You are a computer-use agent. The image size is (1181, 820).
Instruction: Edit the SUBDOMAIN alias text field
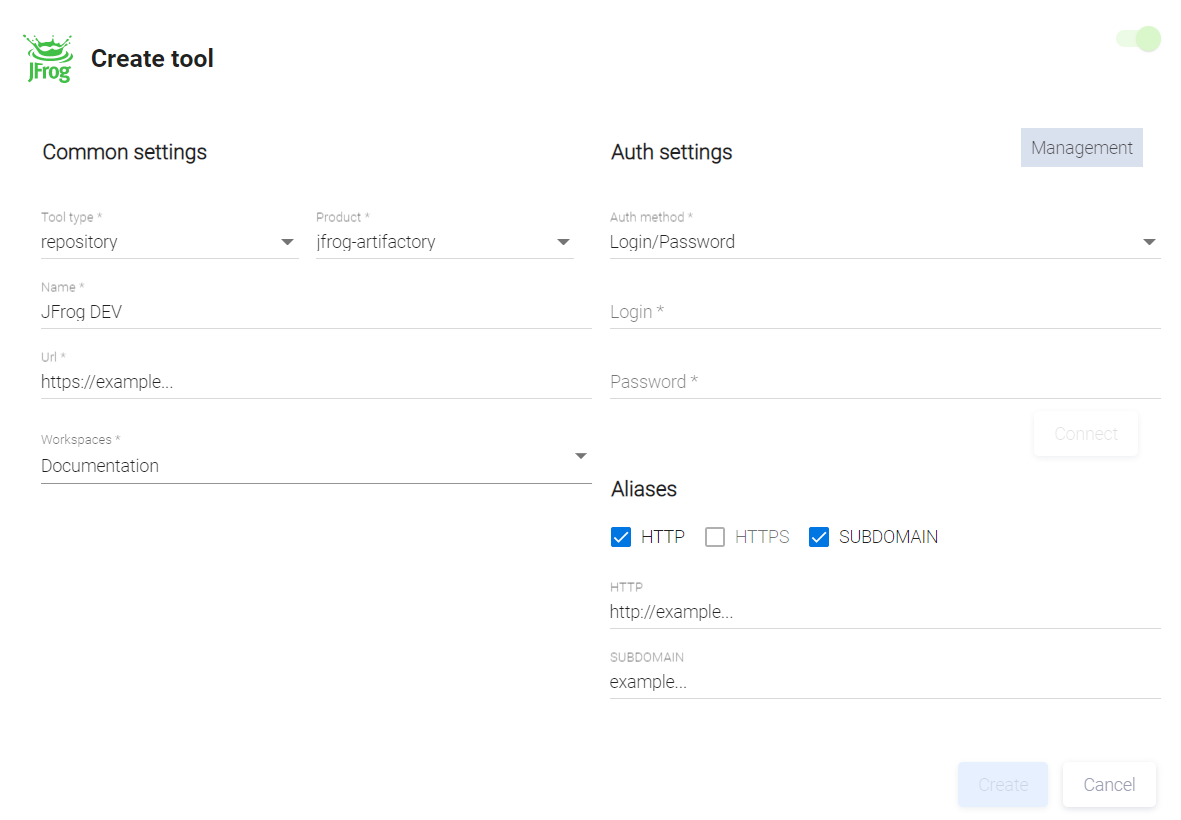pyautogui.click(x=884, y=682)
